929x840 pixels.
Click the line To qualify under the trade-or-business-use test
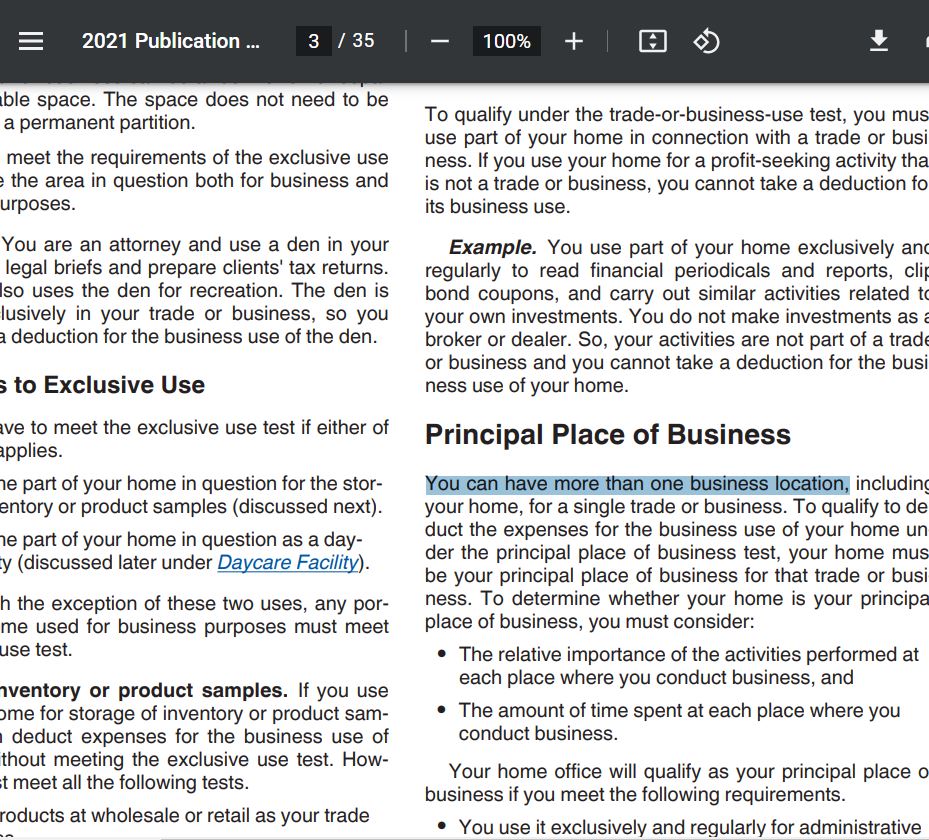pos(677,114)
